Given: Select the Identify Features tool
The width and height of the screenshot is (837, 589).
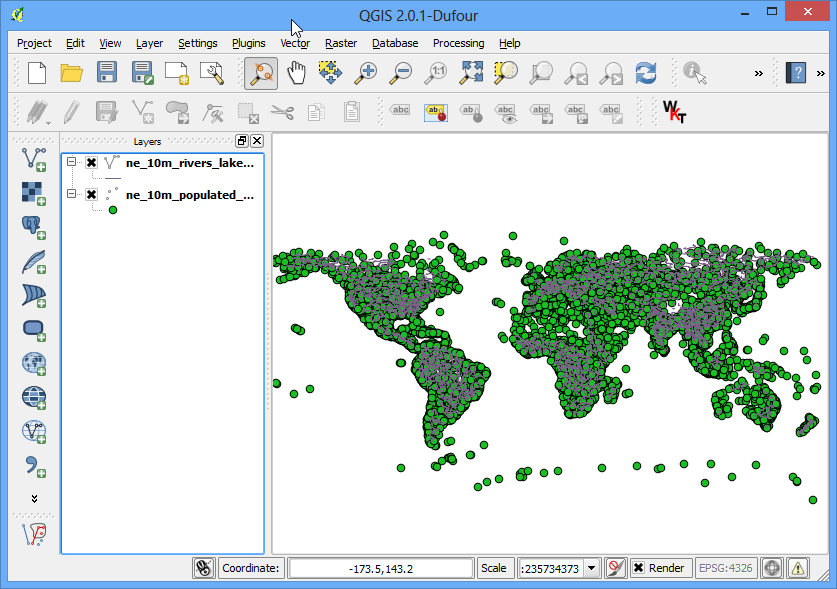Looking at the screenshot, I should (694, 73).
